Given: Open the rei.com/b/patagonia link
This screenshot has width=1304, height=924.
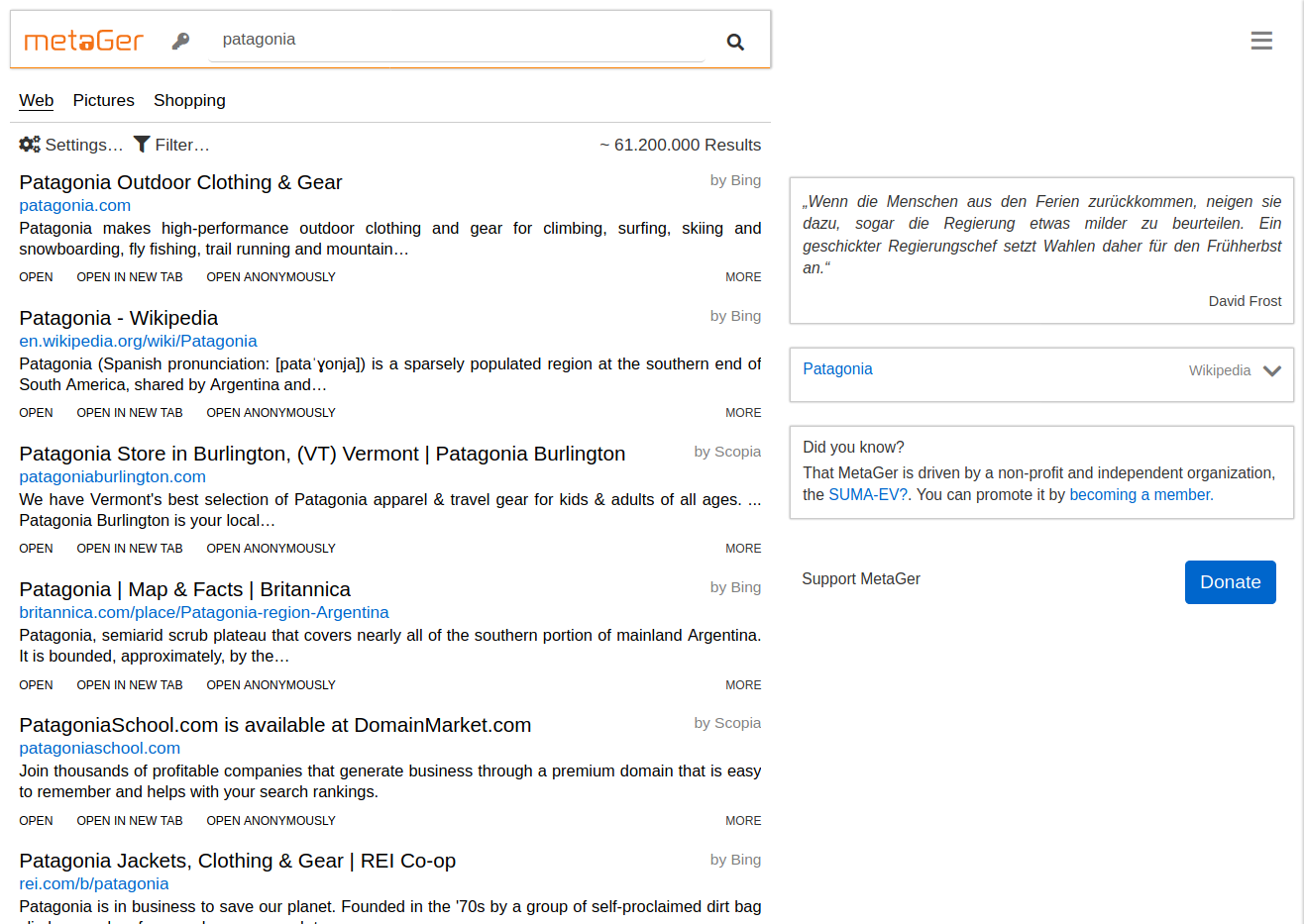Looking at the screenshot, I should (94, 883).
